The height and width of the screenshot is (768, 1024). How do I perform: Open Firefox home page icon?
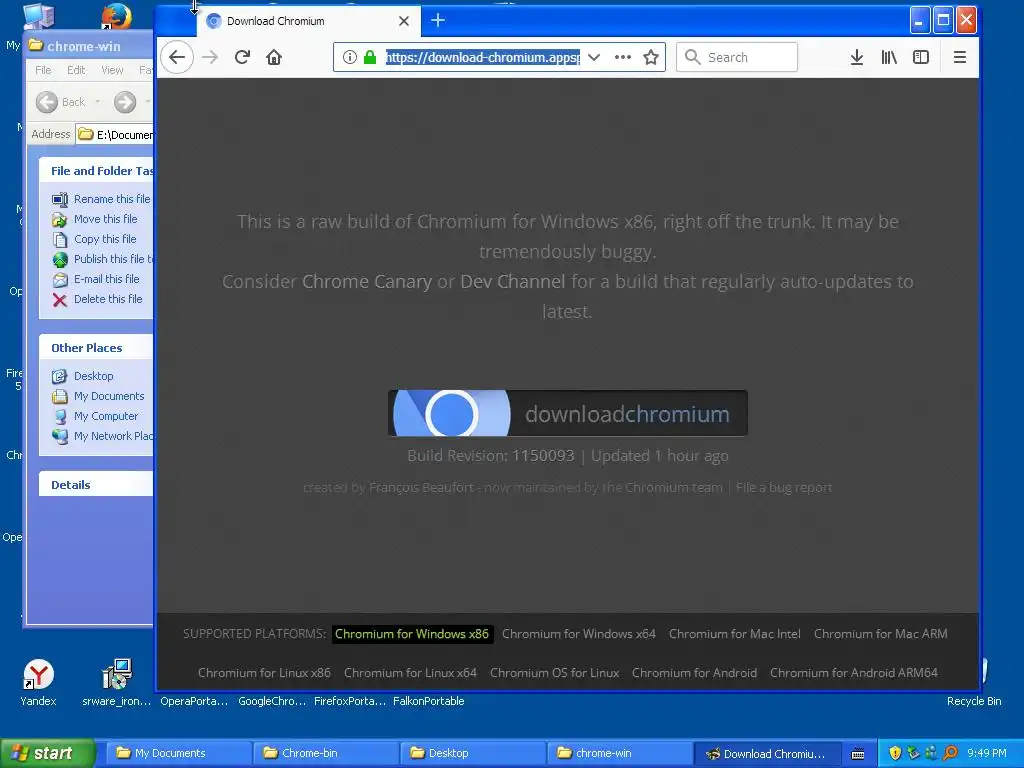pyautogui.click(x=274, y=57)
